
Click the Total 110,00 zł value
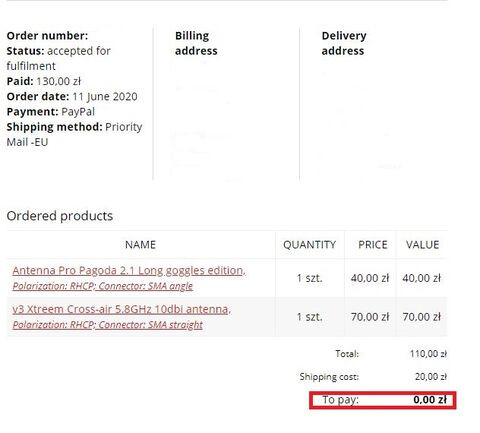[428, 354]
